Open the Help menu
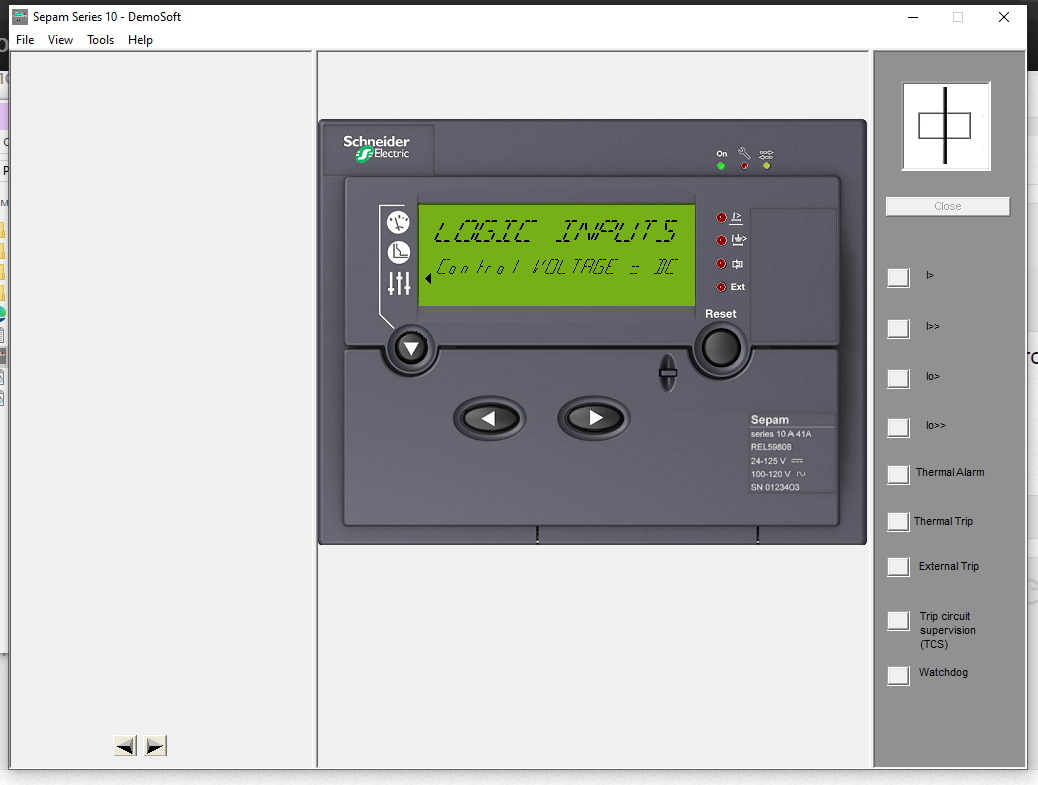The width and height of the screenshot is (1038, 785). (140, 40)
